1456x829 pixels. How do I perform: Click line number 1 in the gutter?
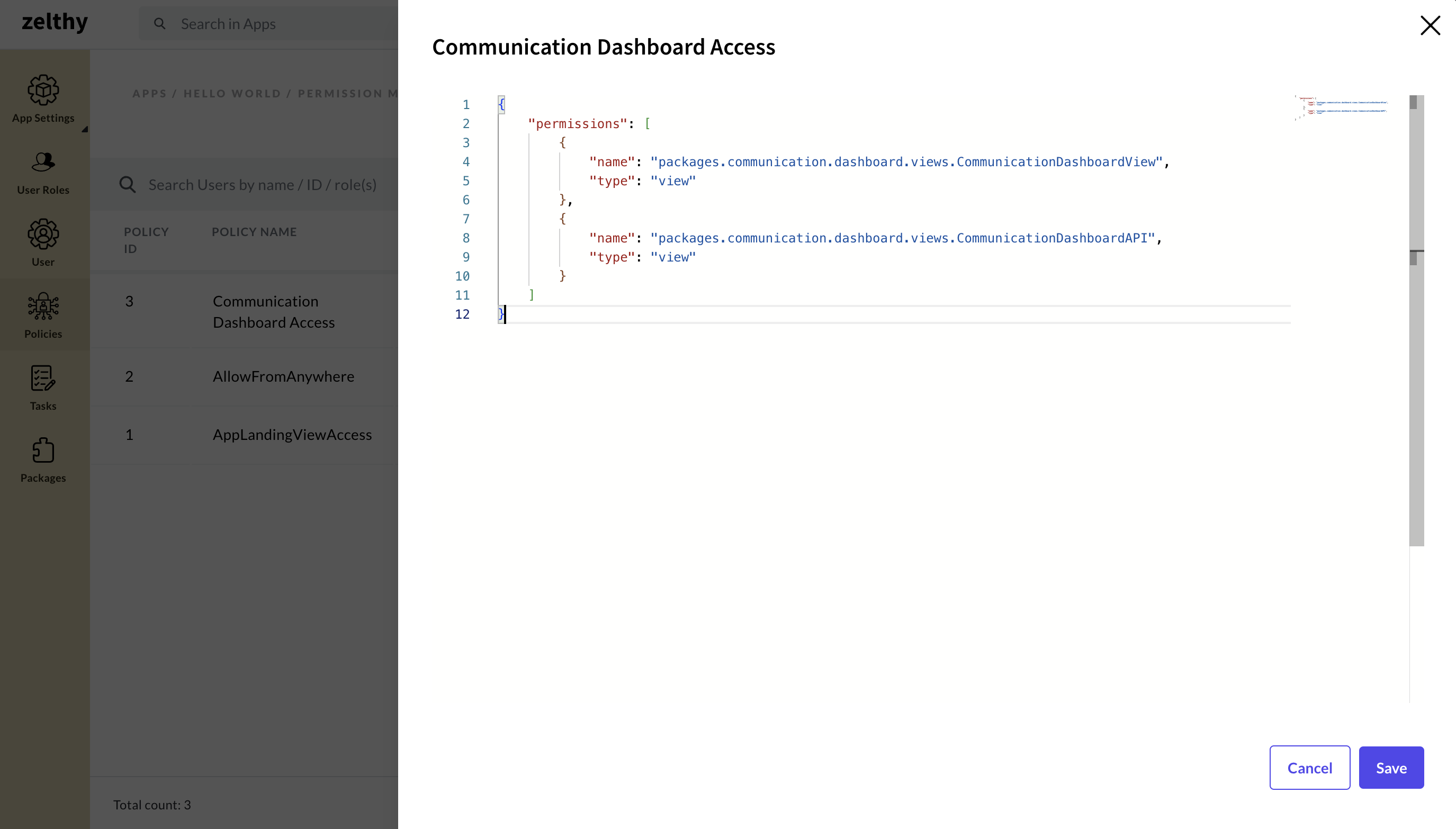pyautogui.click(x=466, y=105)
